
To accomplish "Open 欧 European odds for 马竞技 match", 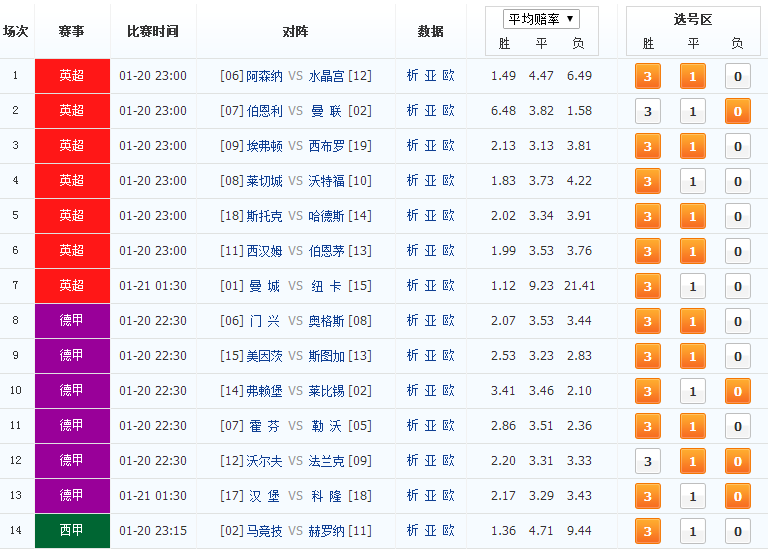I will 448,531.
